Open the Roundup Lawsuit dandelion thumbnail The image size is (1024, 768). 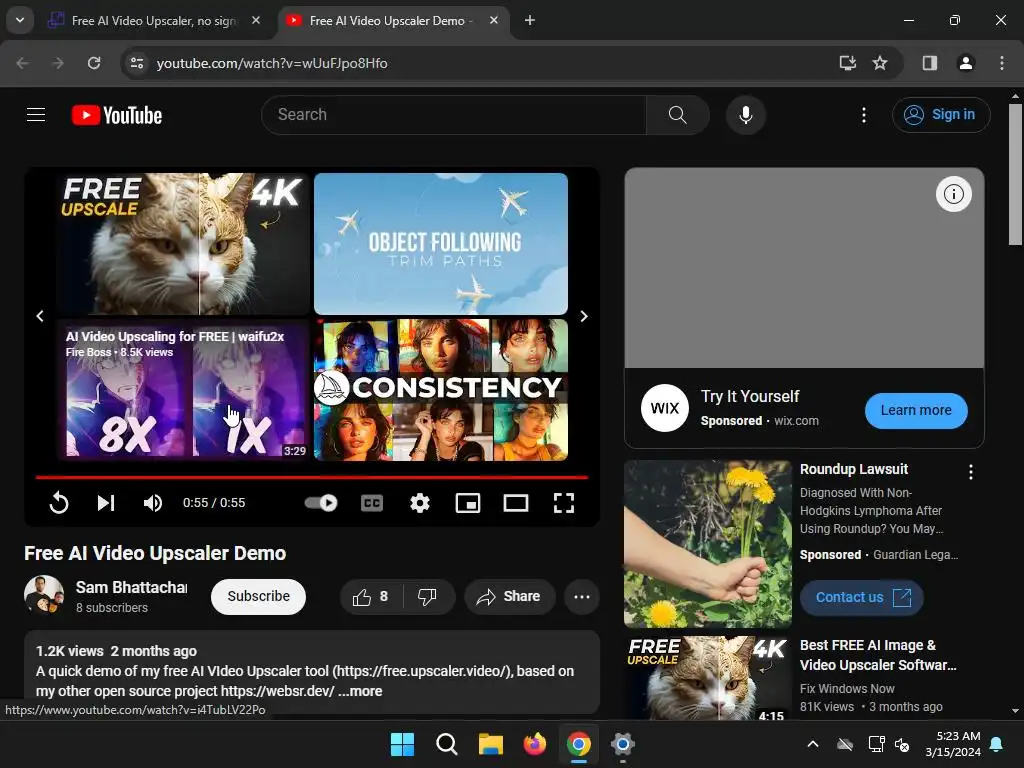[708, 544]
